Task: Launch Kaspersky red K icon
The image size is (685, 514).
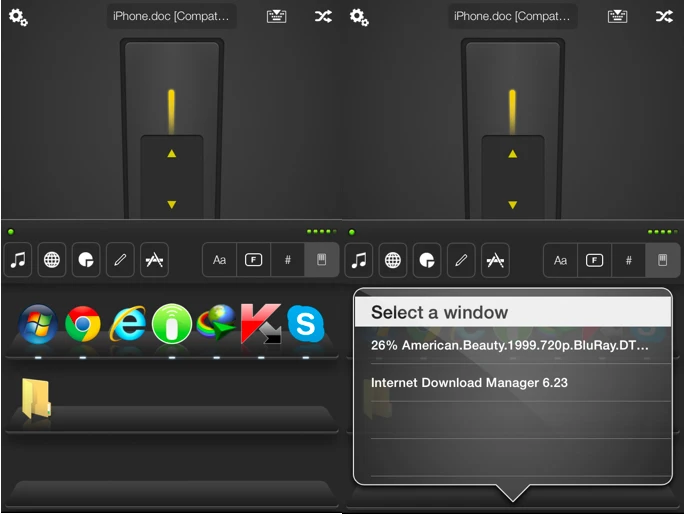Action: tap(261, 323)
